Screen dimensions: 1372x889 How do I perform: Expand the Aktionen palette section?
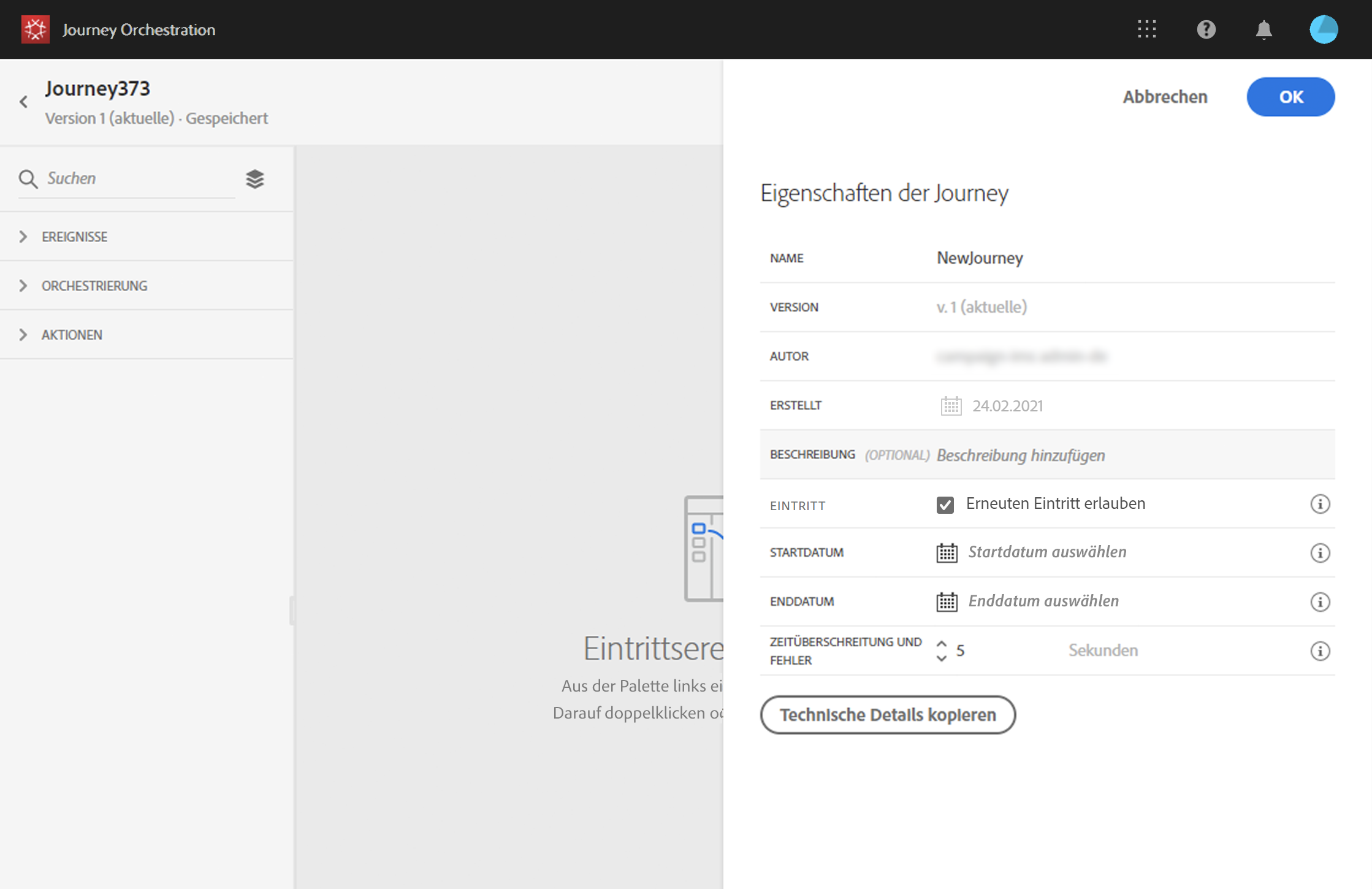point(72,335)
